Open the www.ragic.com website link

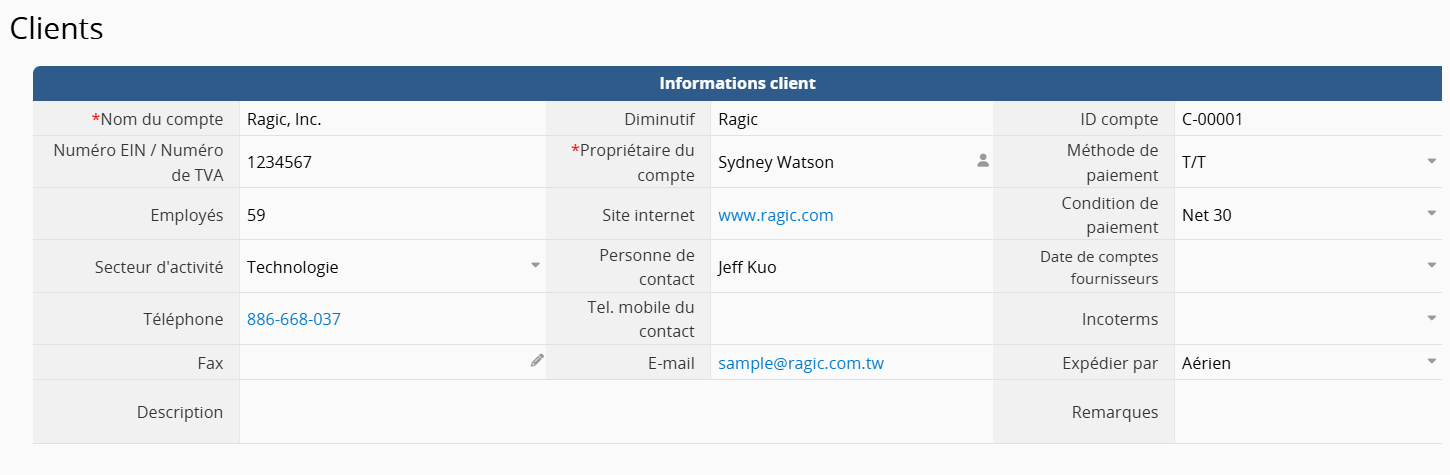click(x=775, y=215)
